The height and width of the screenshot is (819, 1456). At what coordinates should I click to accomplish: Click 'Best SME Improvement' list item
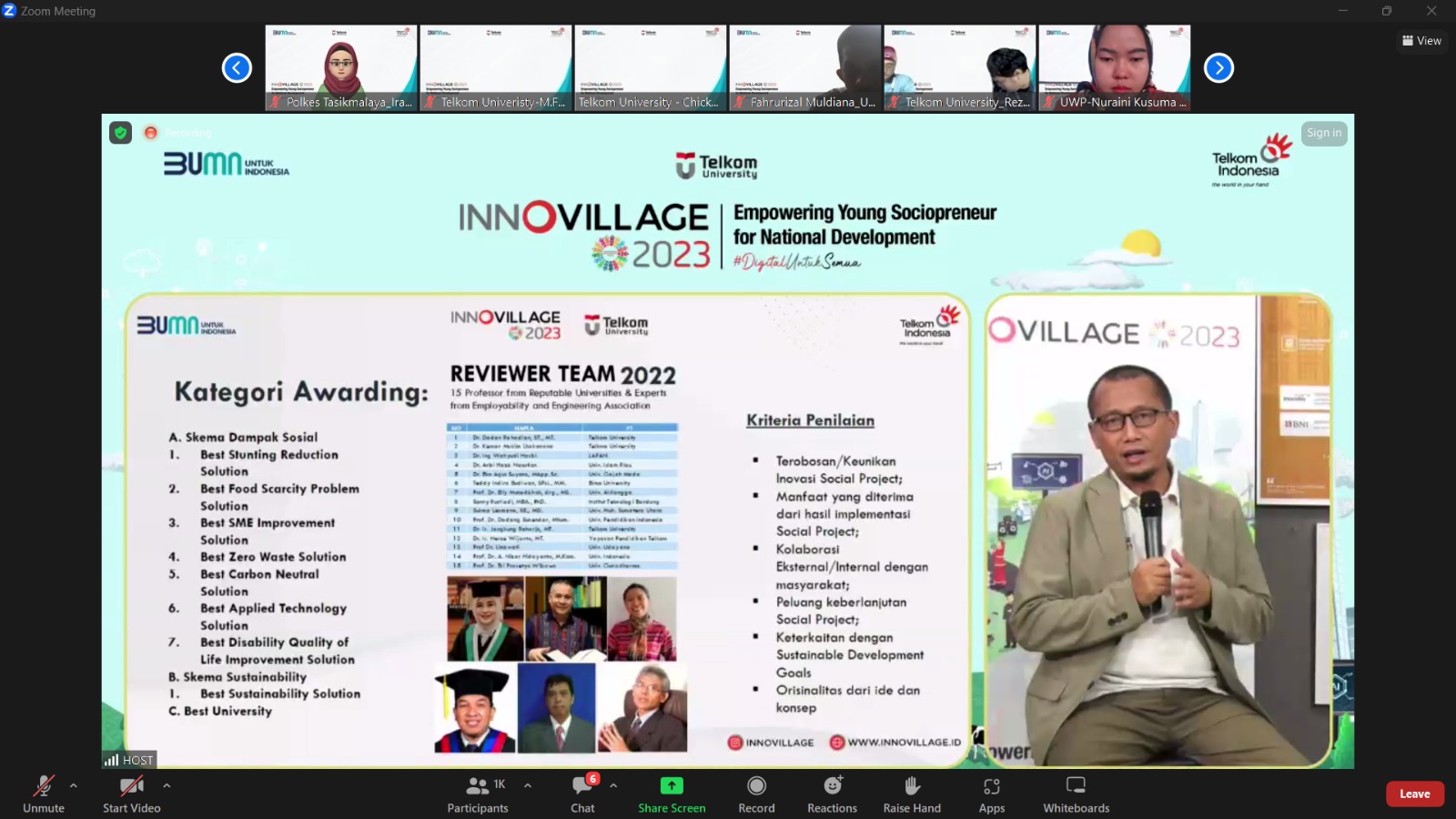[268, 523]
